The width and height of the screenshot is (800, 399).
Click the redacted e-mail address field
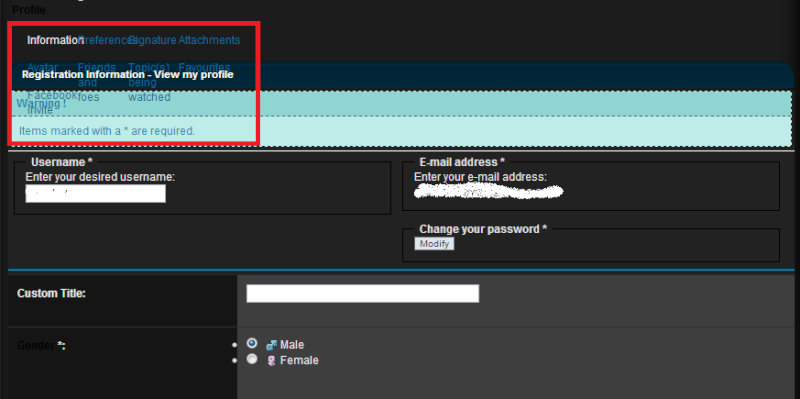[489, 191]
